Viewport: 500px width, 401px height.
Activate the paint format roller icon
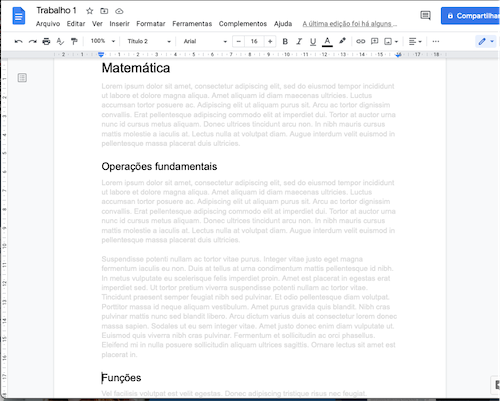click(74, 41)
